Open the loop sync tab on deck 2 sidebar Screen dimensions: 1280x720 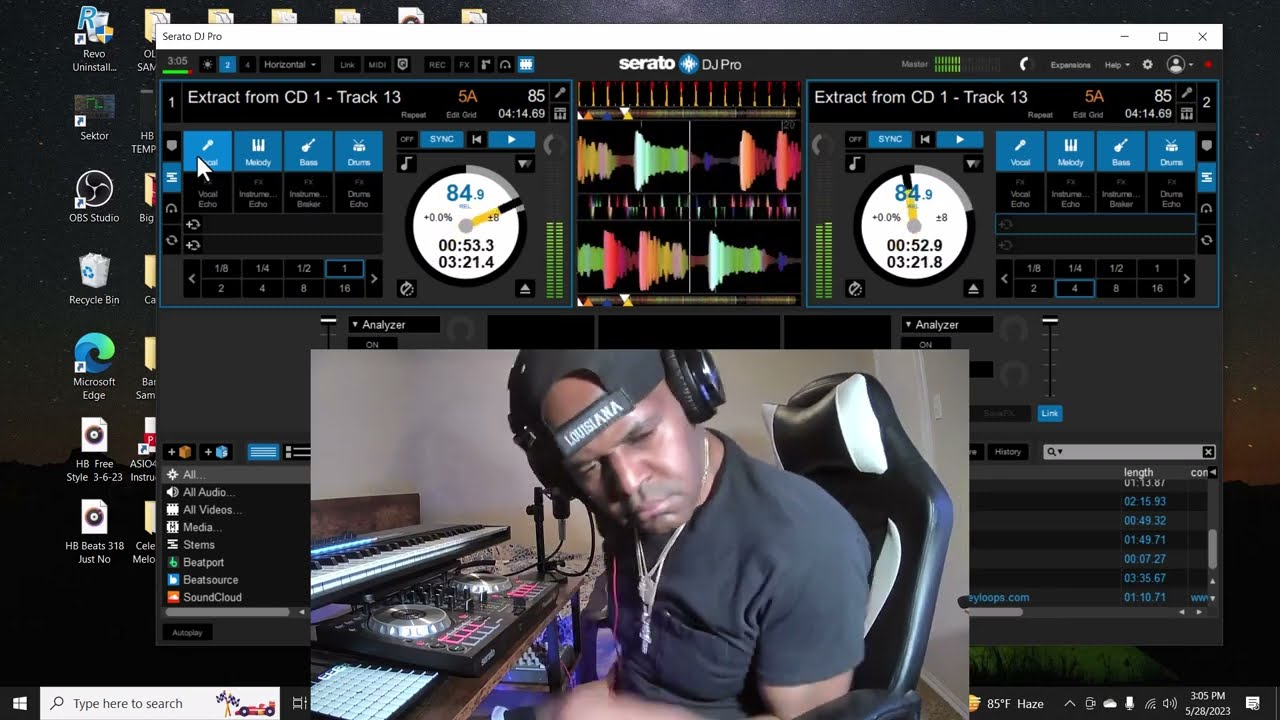click(x=1207, y=240)
